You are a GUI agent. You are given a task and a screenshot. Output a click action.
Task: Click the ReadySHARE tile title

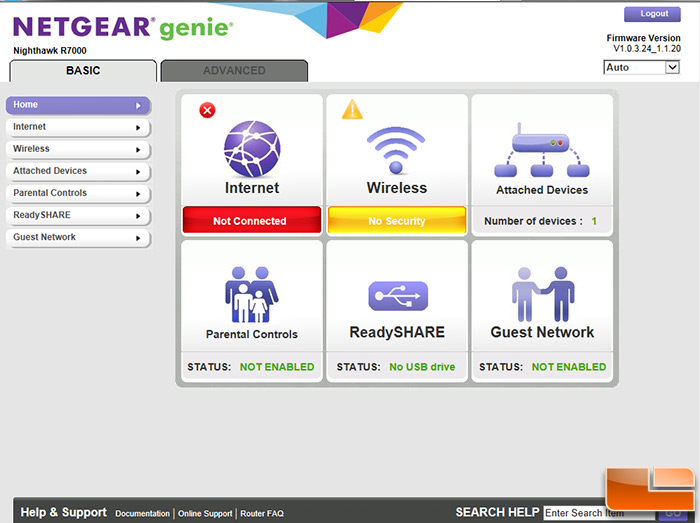[397, 332]
